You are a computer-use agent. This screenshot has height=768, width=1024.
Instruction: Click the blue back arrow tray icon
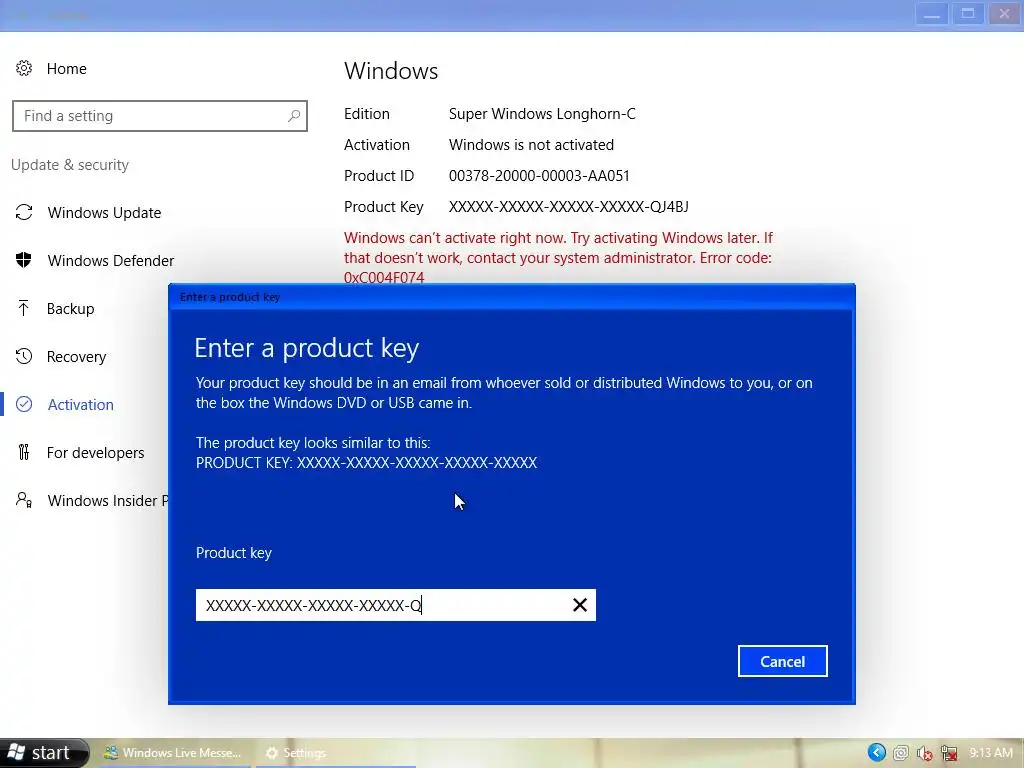(x=876, y=752)
